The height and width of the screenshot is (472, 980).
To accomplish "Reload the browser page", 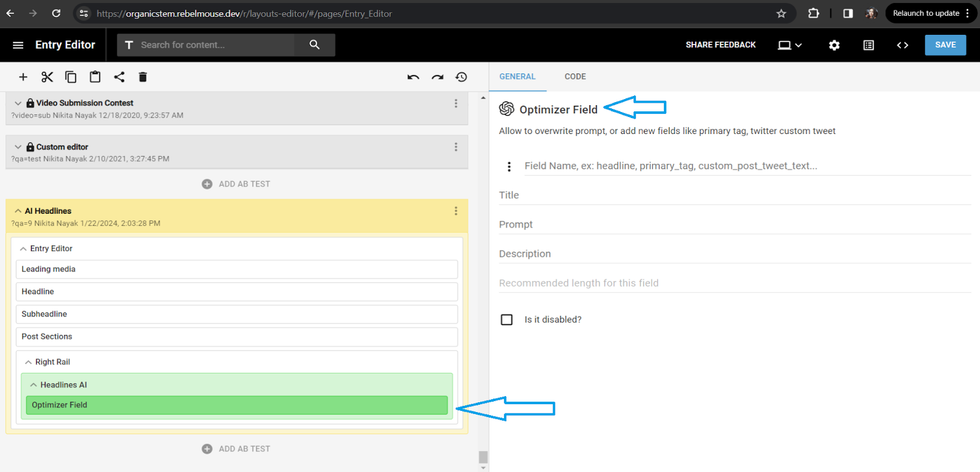I will [x=57, y=13].
